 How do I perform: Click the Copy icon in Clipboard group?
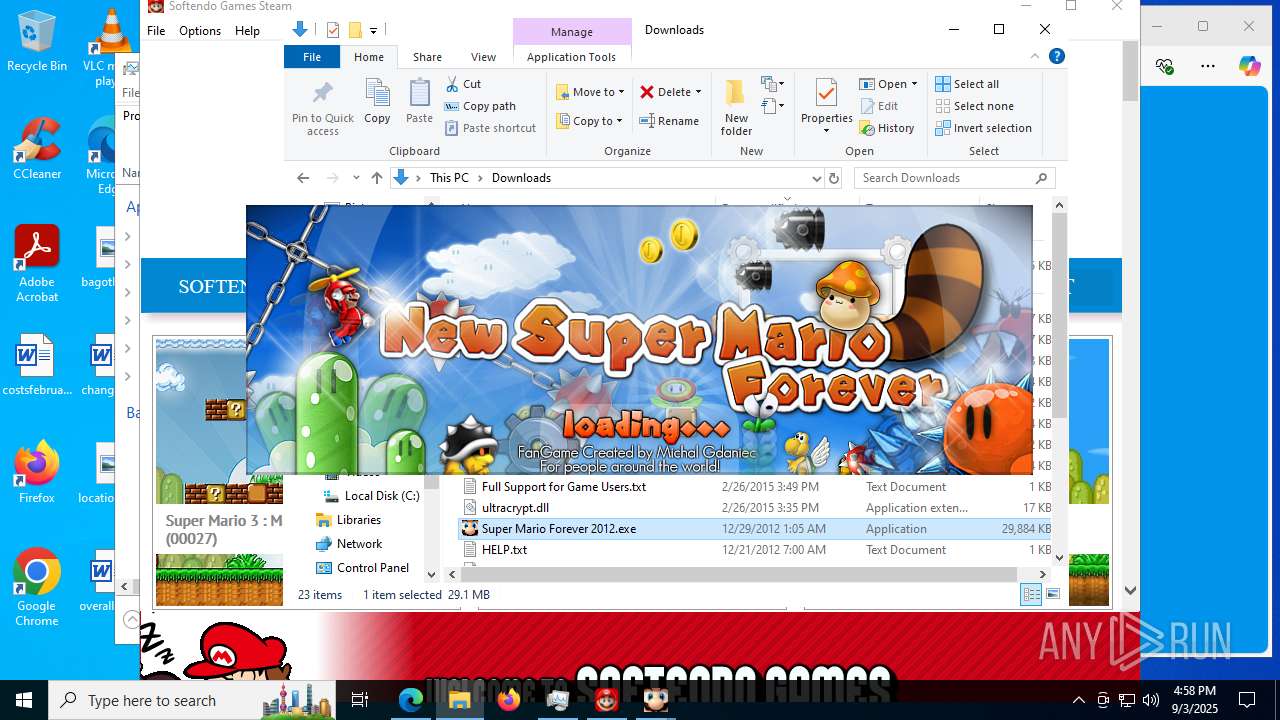click(377, 101)
